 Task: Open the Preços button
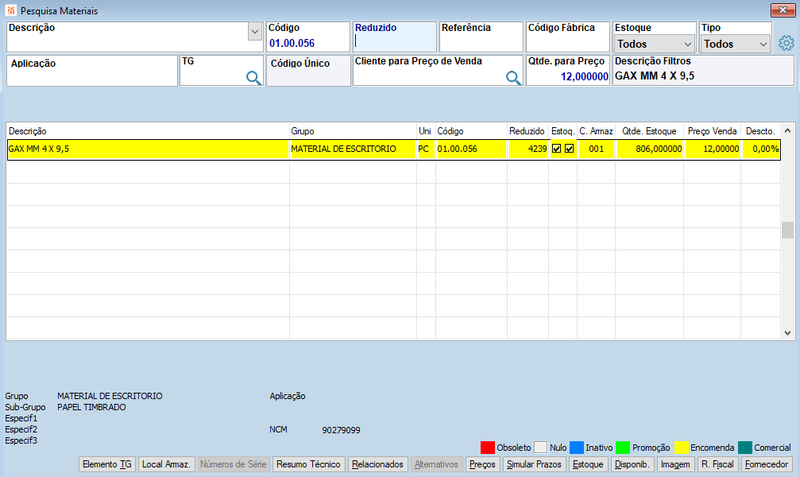tap(482, 464)
